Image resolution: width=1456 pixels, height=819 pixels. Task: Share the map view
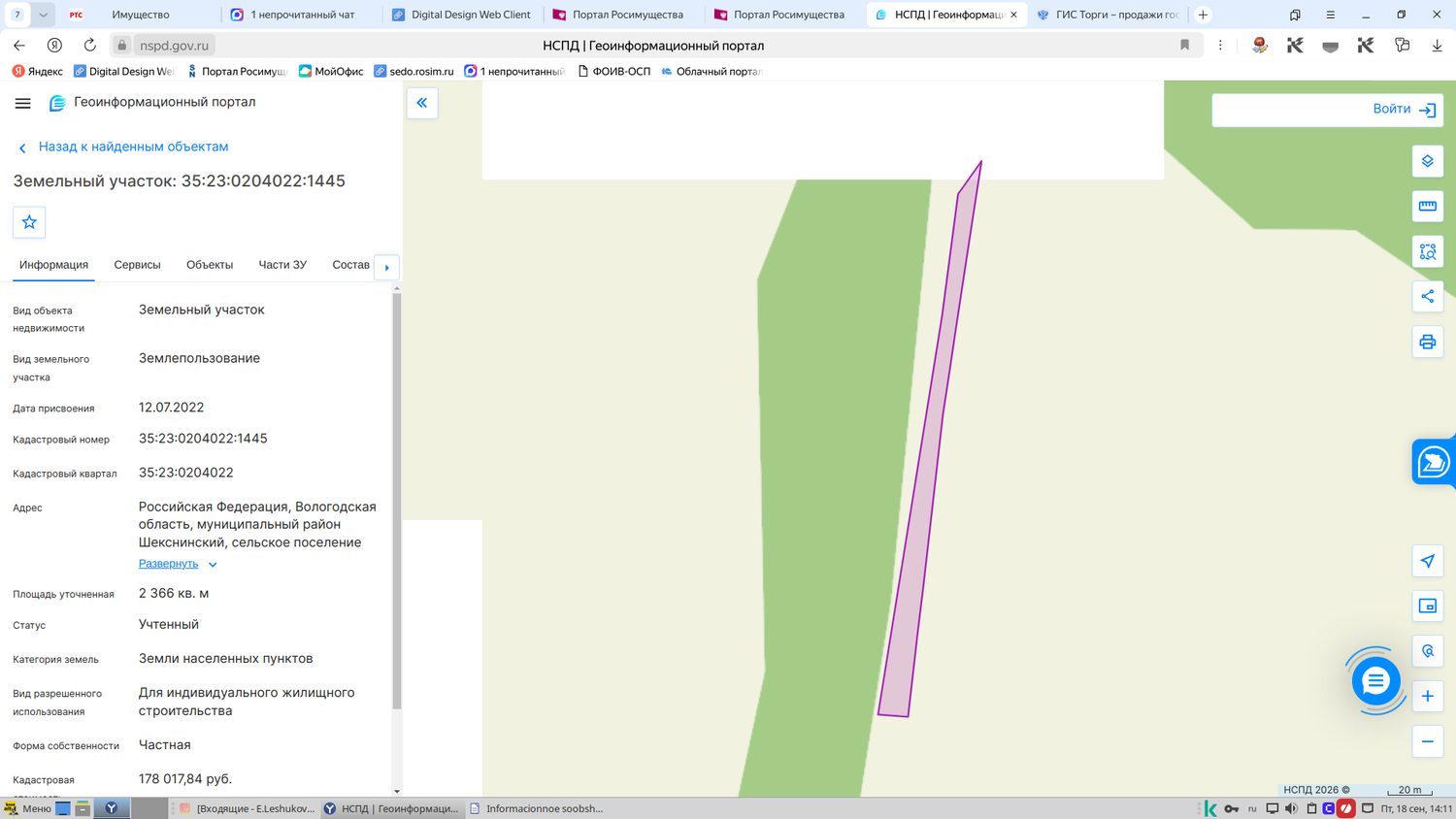pos(1427,296)
